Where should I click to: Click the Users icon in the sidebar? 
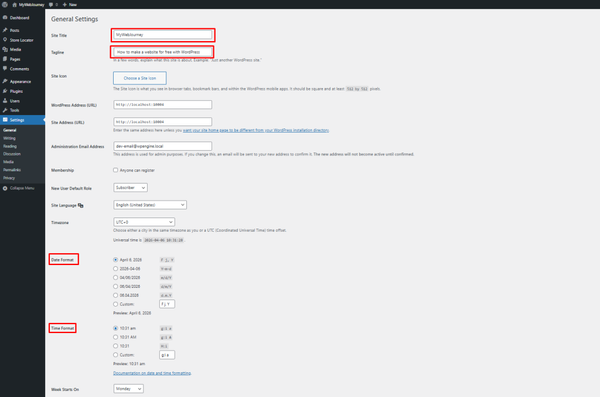pyautogui.click(x=5, y=101)
